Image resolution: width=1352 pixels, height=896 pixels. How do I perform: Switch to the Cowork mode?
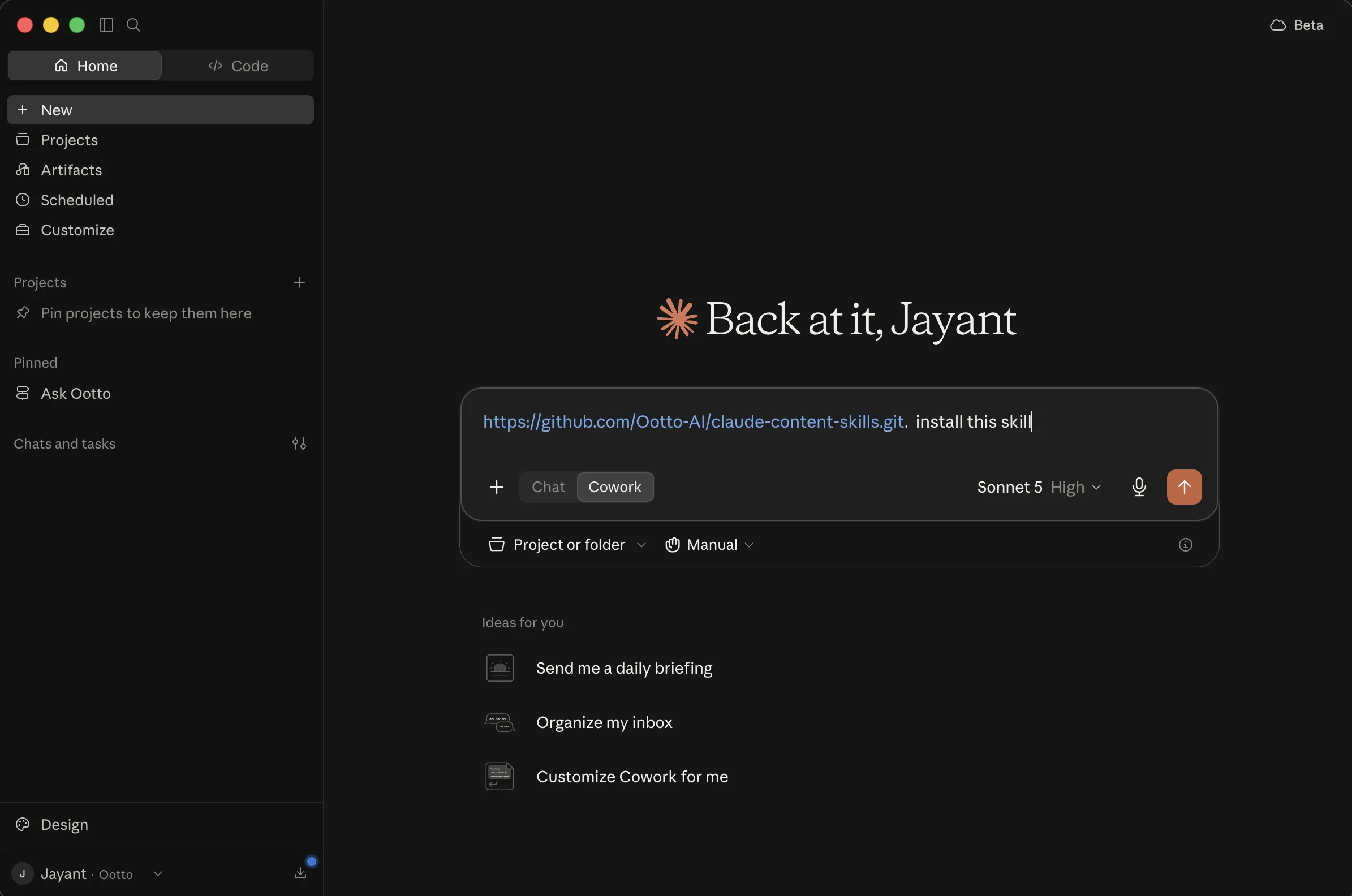pyautogui.click(x=615, y=487)
